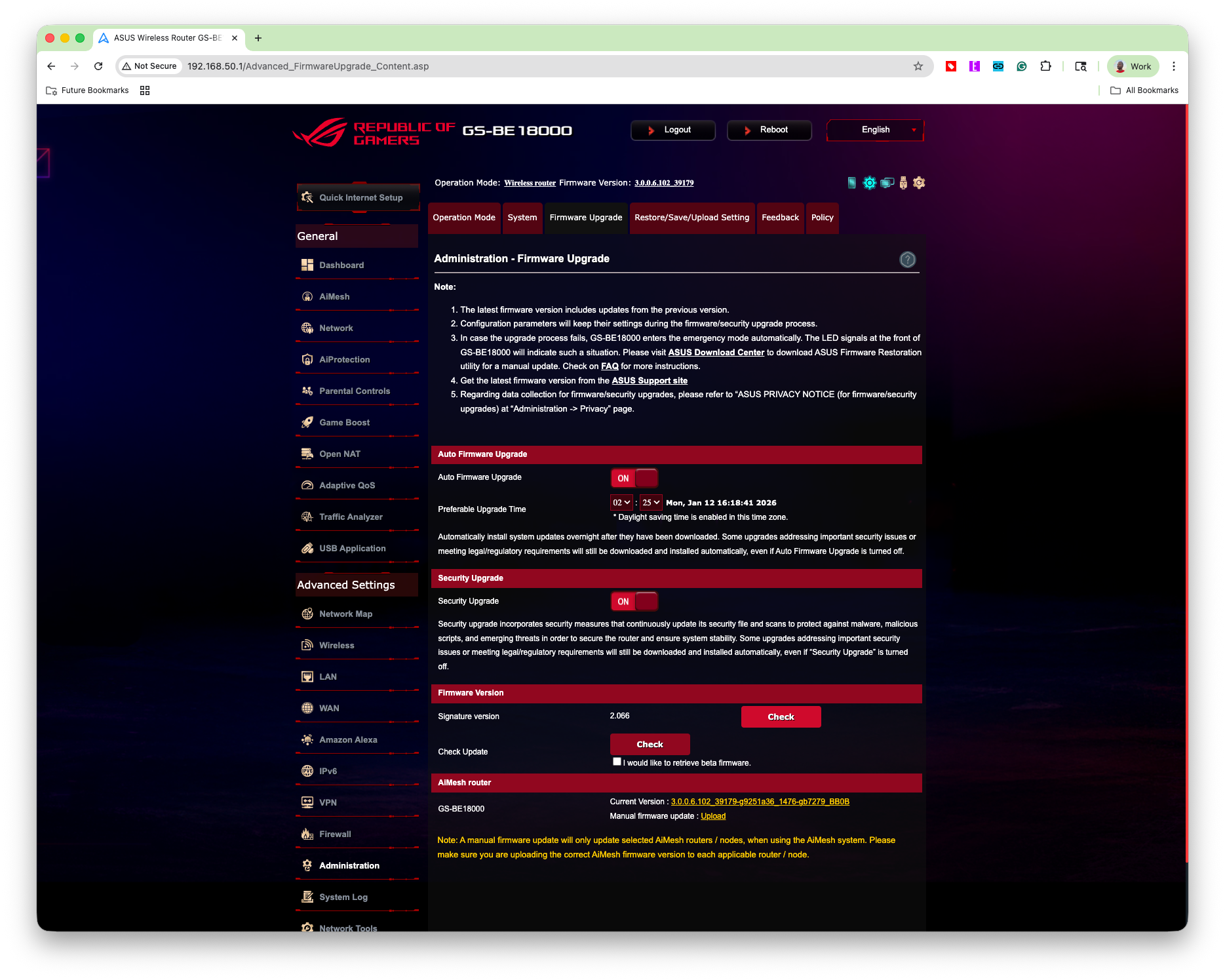Check the retrieve beta firmware option

pyautogui.click(x=617, y=761)
